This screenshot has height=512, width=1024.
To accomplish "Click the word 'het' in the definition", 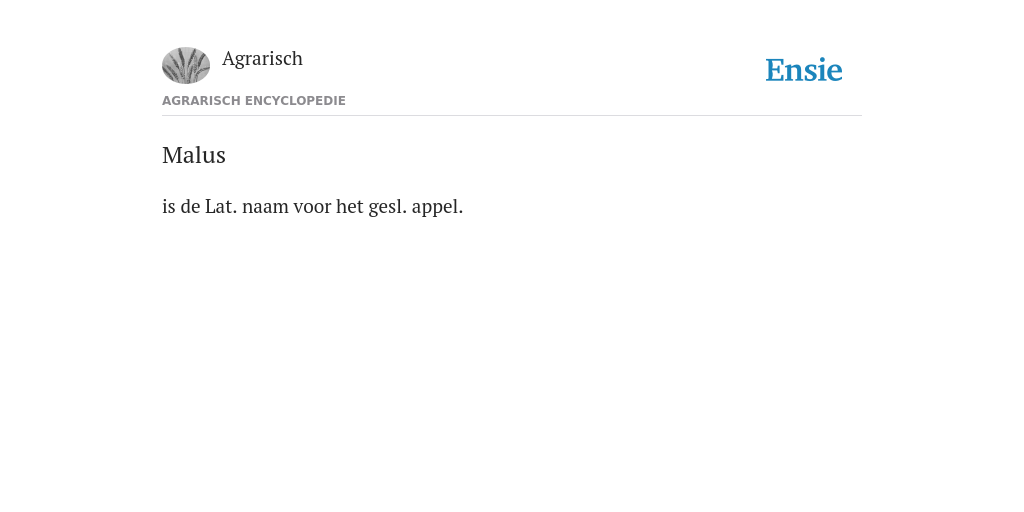I will 349,206.
